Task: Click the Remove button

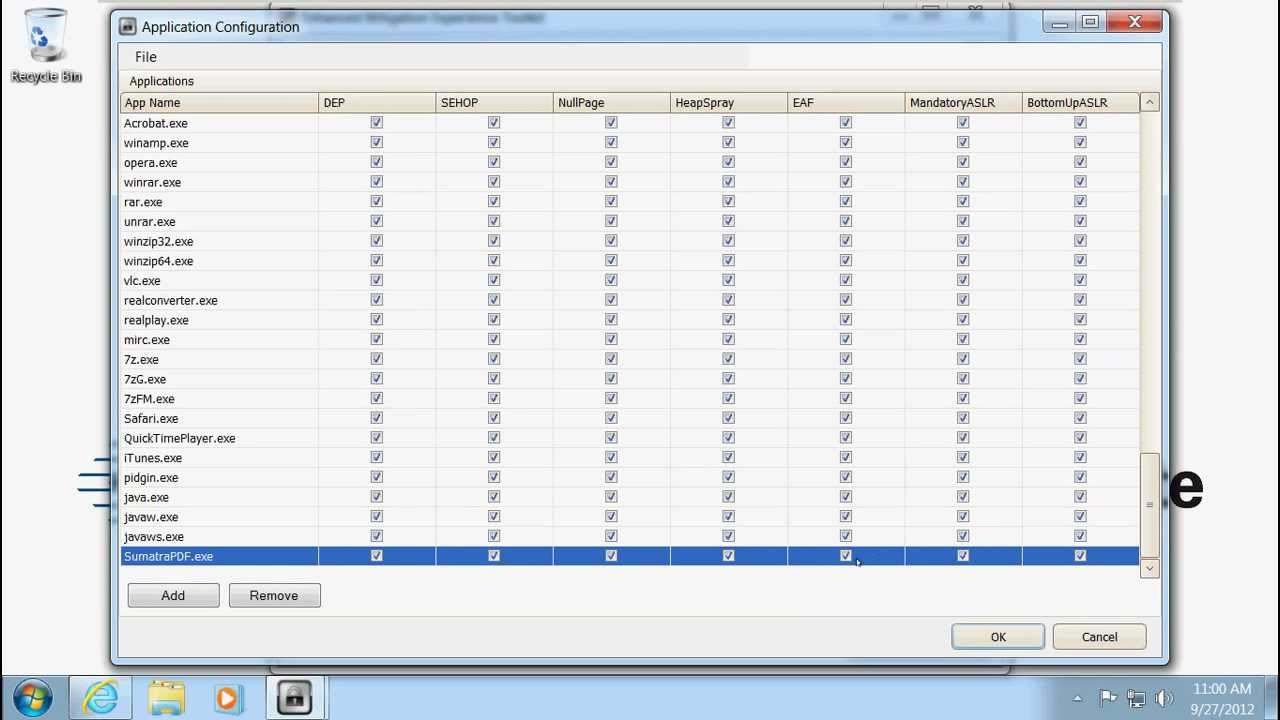Action: tap(274, 596)
